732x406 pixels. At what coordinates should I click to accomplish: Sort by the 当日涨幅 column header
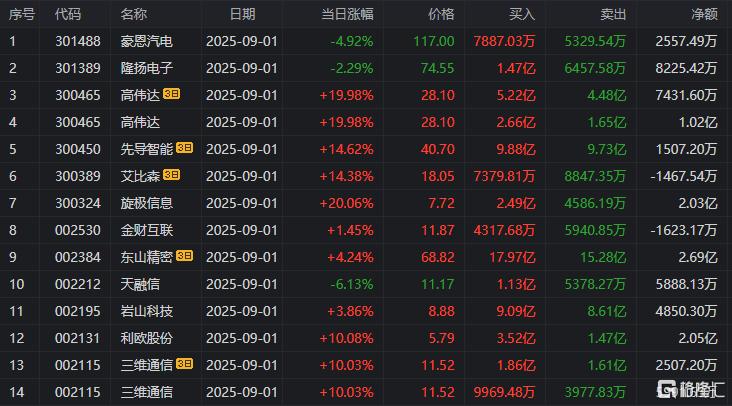point(347,14)
